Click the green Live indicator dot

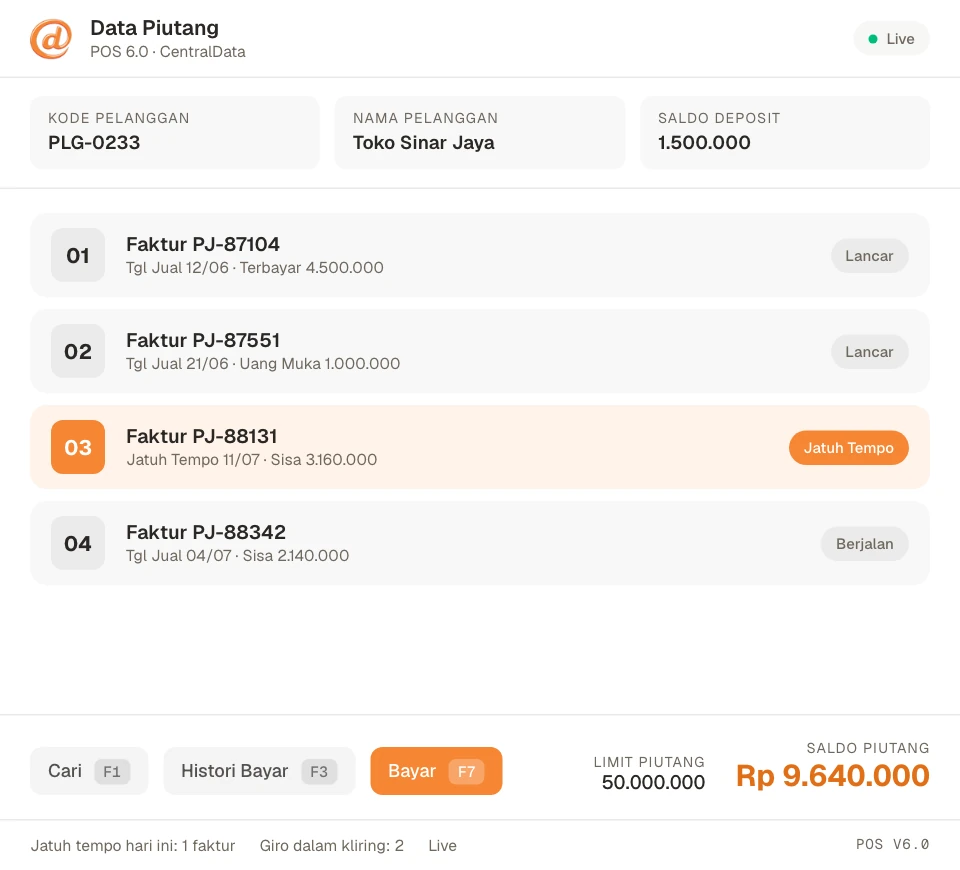873,39
